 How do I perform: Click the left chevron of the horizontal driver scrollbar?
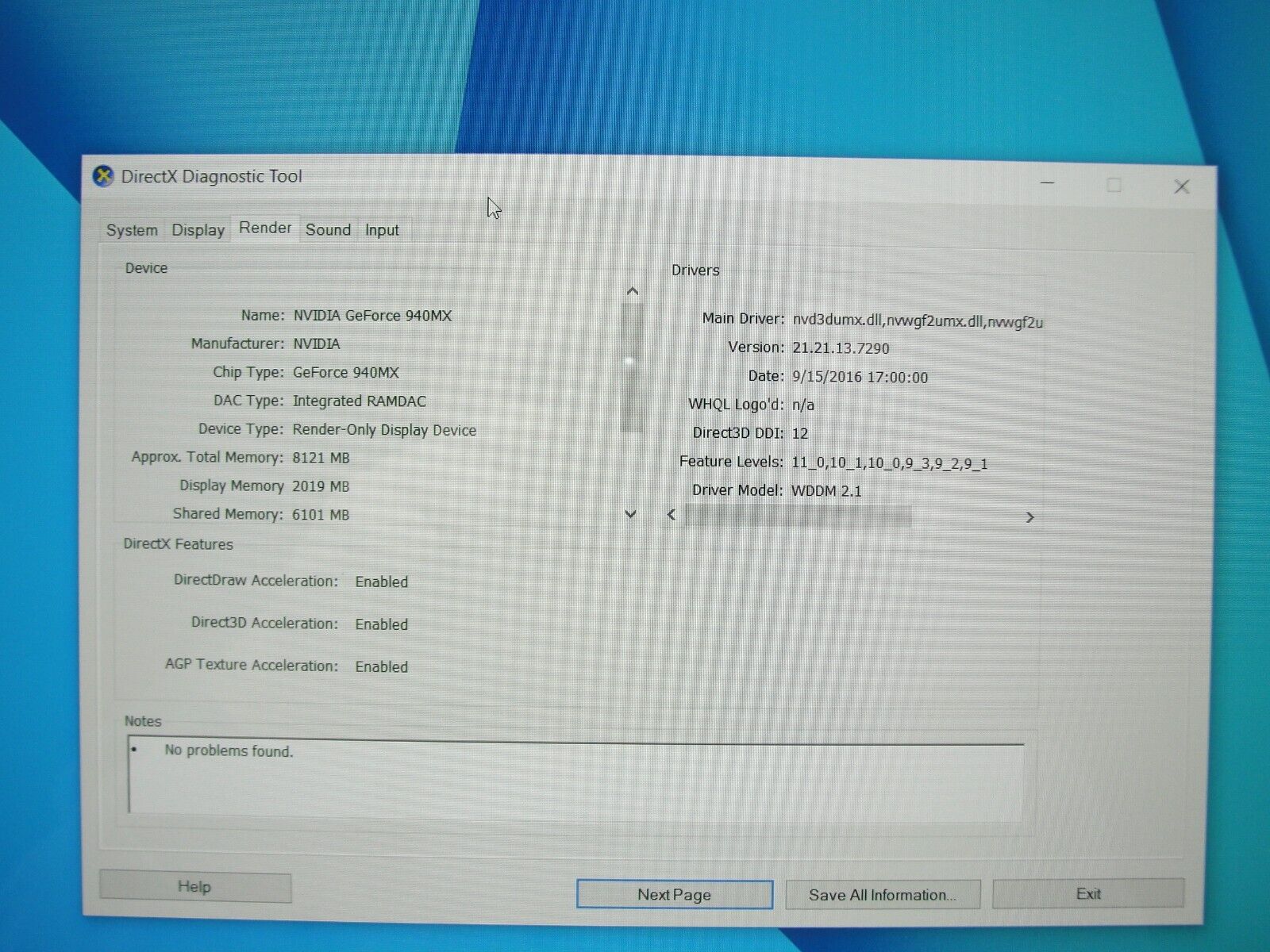pyautogui.click(x=669, y=516)
